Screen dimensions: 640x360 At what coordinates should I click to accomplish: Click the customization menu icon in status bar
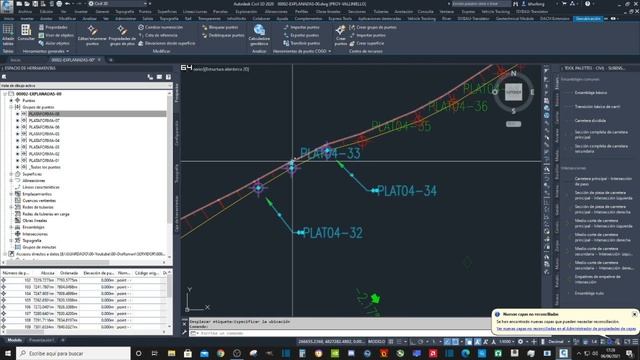pyautogui.click(x=635, y=342)
